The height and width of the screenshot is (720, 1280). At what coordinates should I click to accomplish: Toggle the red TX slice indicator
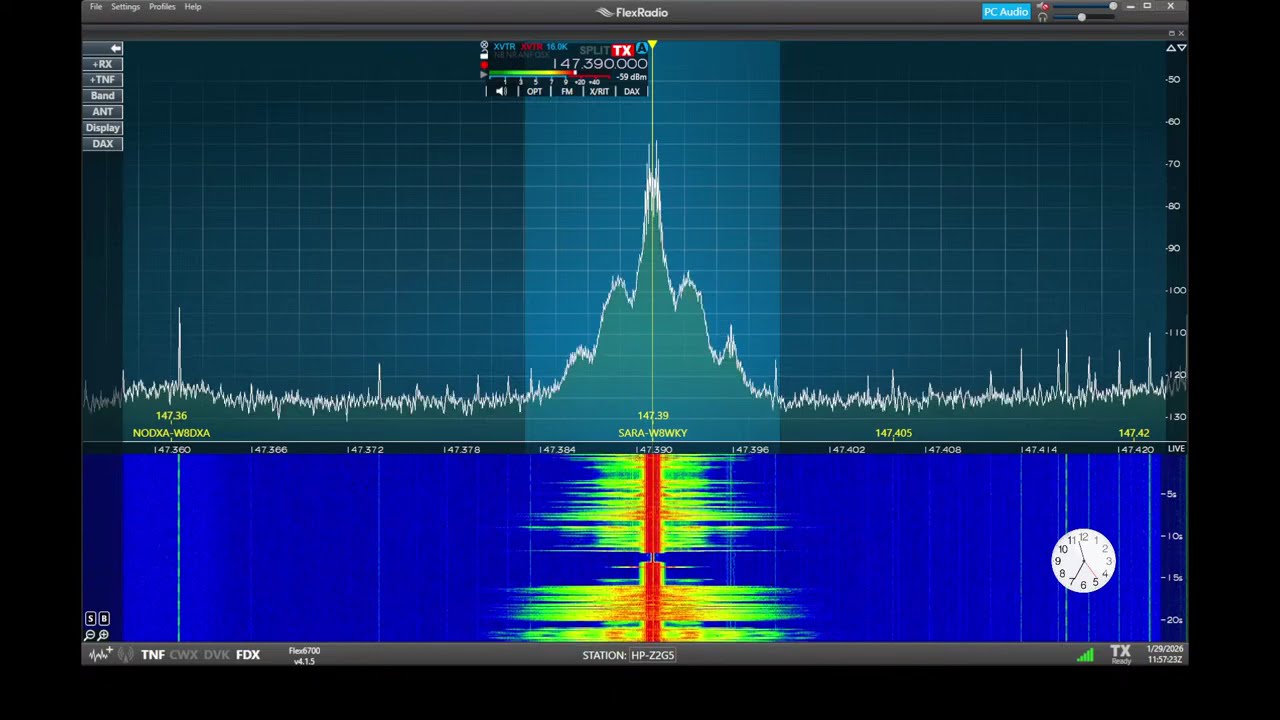(x=623, y=50)
